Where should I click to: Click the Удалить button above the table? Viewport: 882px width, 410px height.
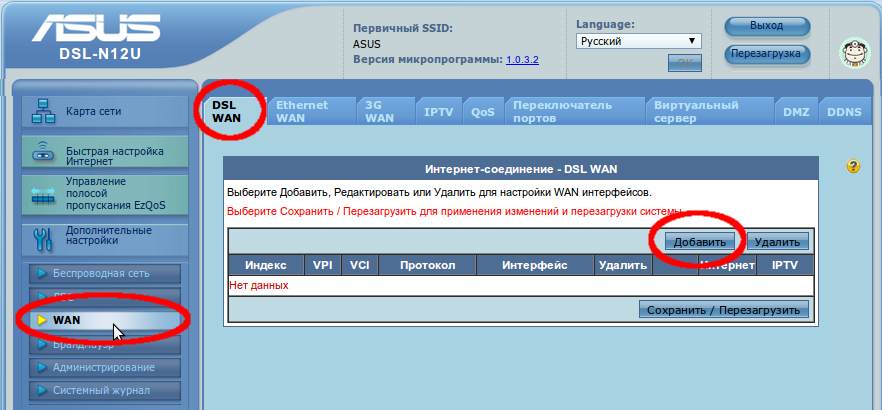coord(777,242)
